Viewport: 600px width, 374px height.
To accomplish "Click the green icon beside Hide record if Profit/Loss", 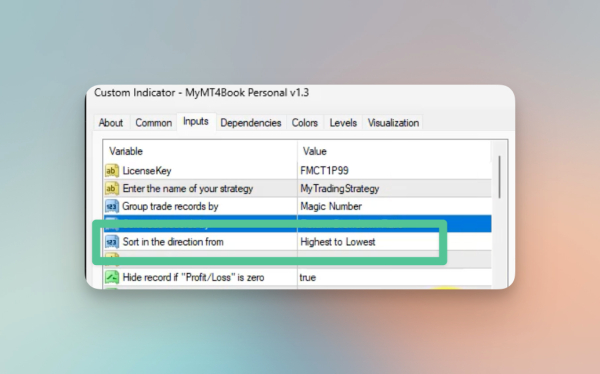I will tap(112, 277).
